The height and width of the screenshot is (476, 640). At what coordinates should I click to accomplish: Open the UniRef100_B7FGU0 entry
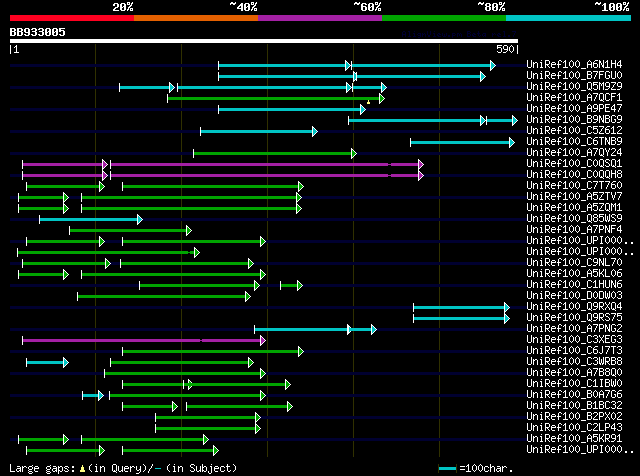[574, 76]
